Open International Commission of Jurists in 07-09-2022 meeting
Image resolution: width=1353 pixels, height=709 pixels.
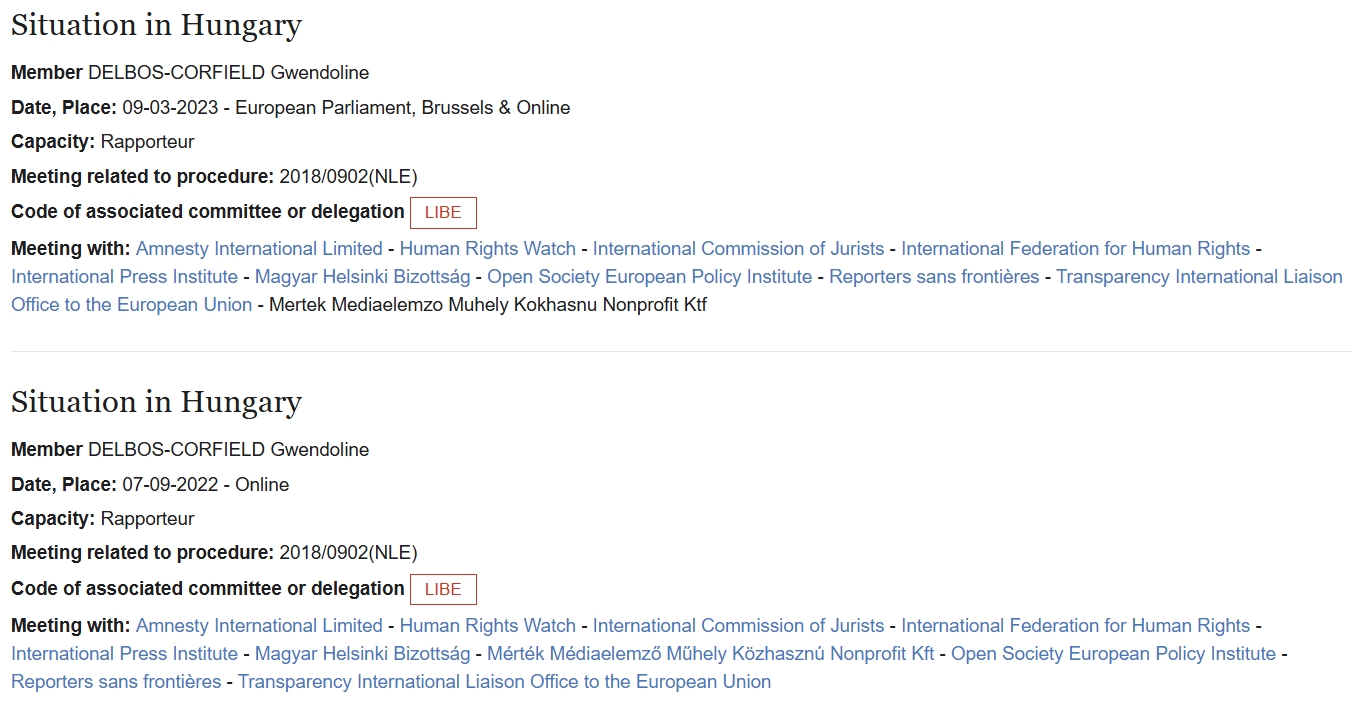(x=738, y=626)
